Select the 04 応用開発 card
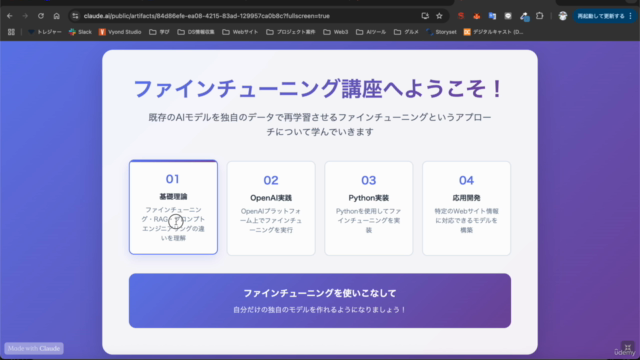The height and width of the screenshot is (360, 640). pyautogui.click(x=466, y=208)
